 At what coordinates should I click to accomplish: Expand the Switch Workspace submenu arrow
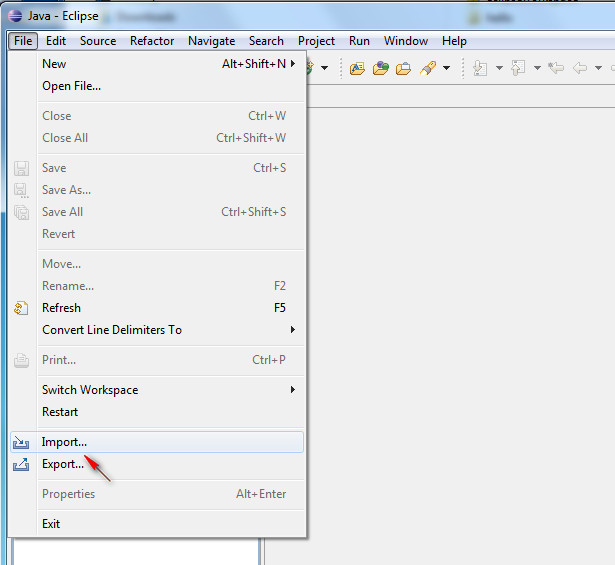293,389
